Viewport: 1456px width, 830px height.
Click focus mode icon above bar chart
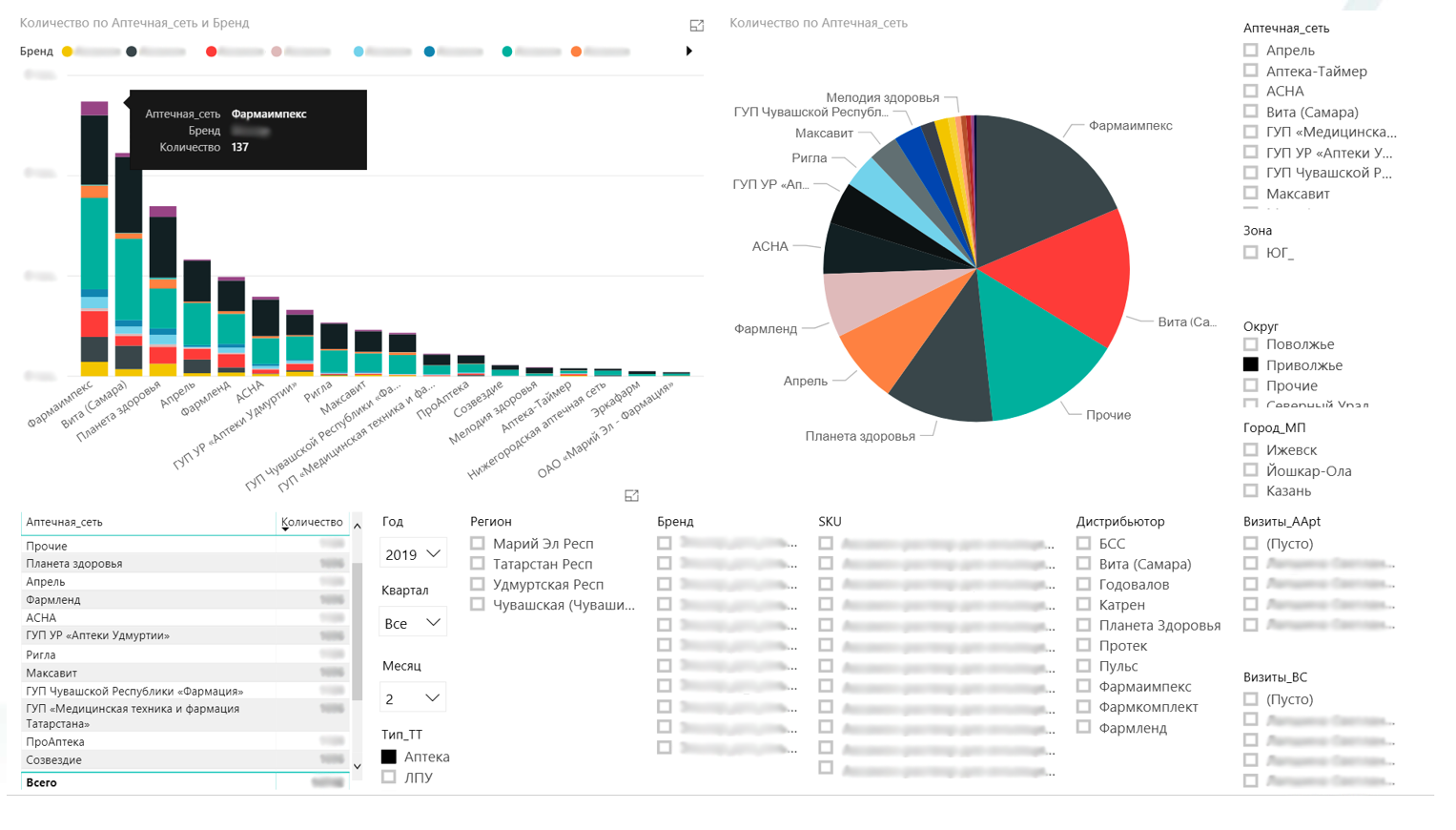[x=697, y=26]
